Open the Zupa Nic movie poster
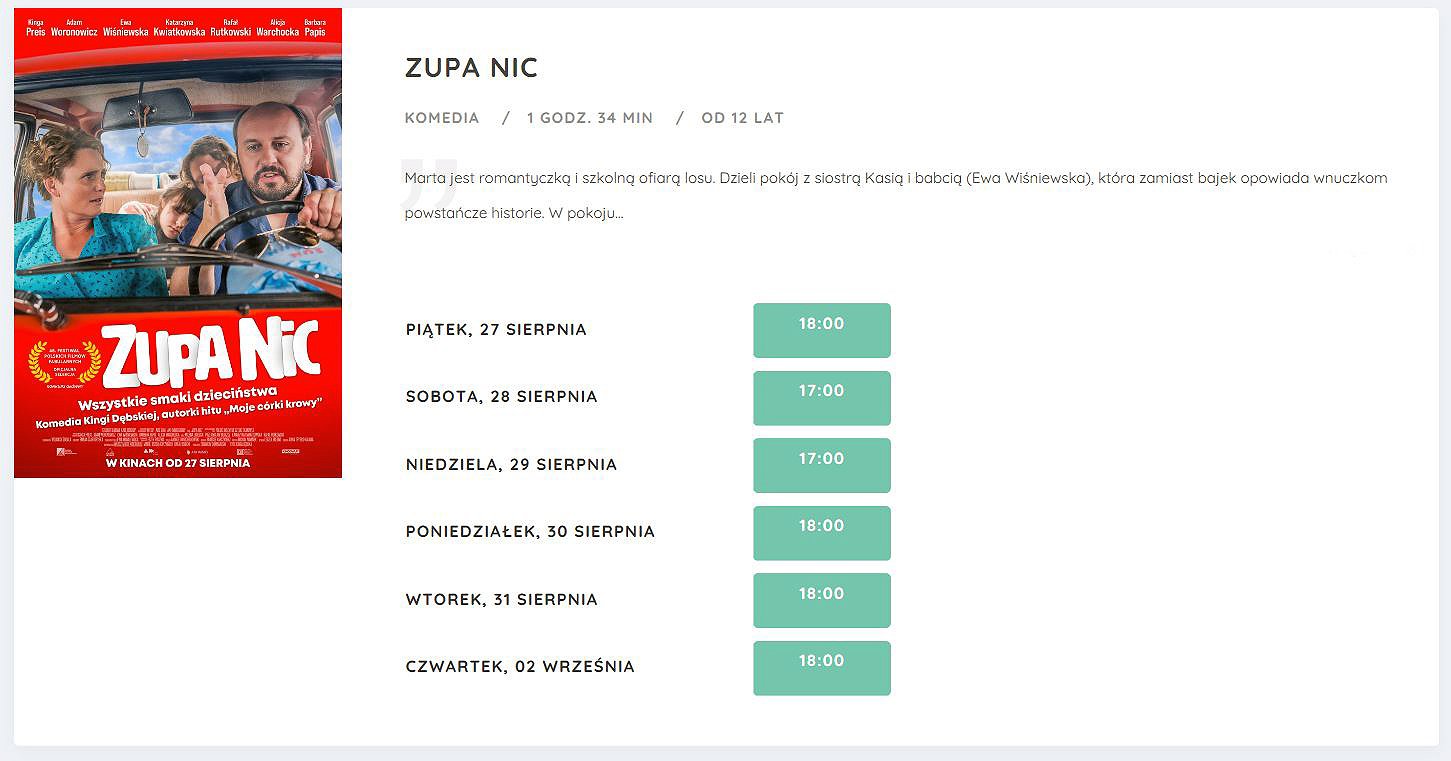Screen dimensions: 1451x761 pyautogui.click(x=178, y=243)
